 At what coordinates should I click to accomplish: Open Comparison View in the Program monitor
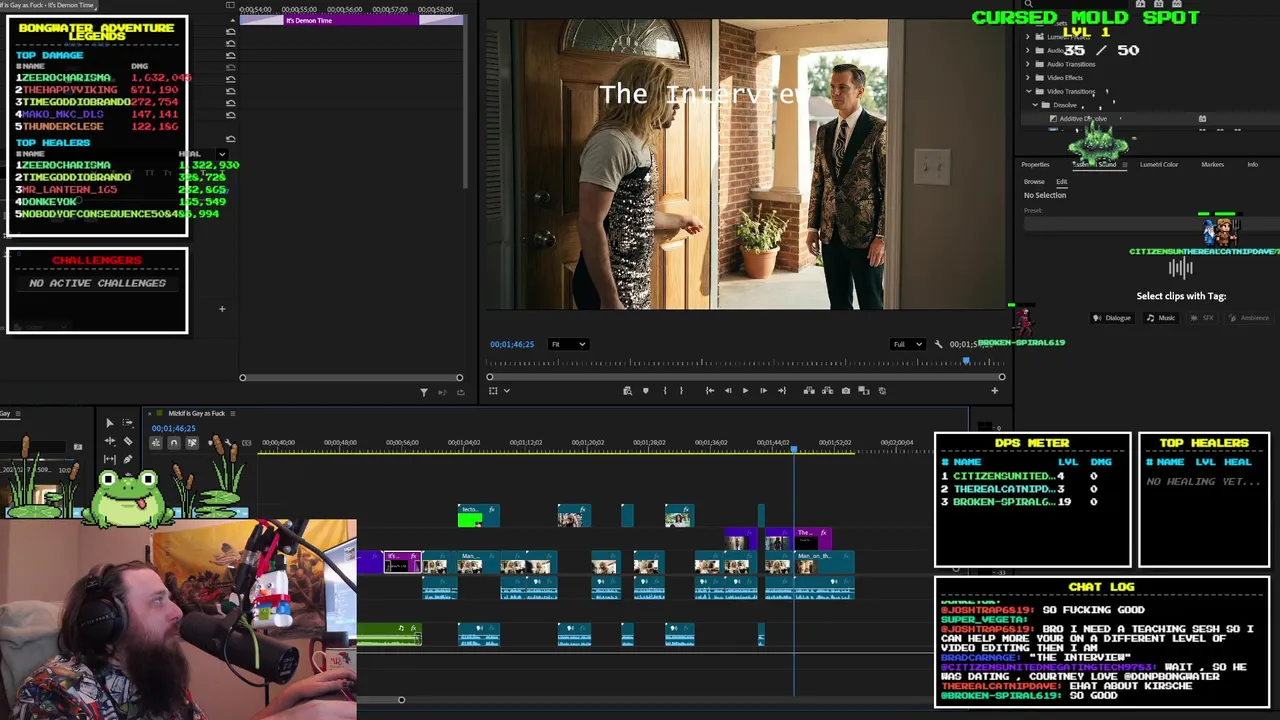click(864, 391)
